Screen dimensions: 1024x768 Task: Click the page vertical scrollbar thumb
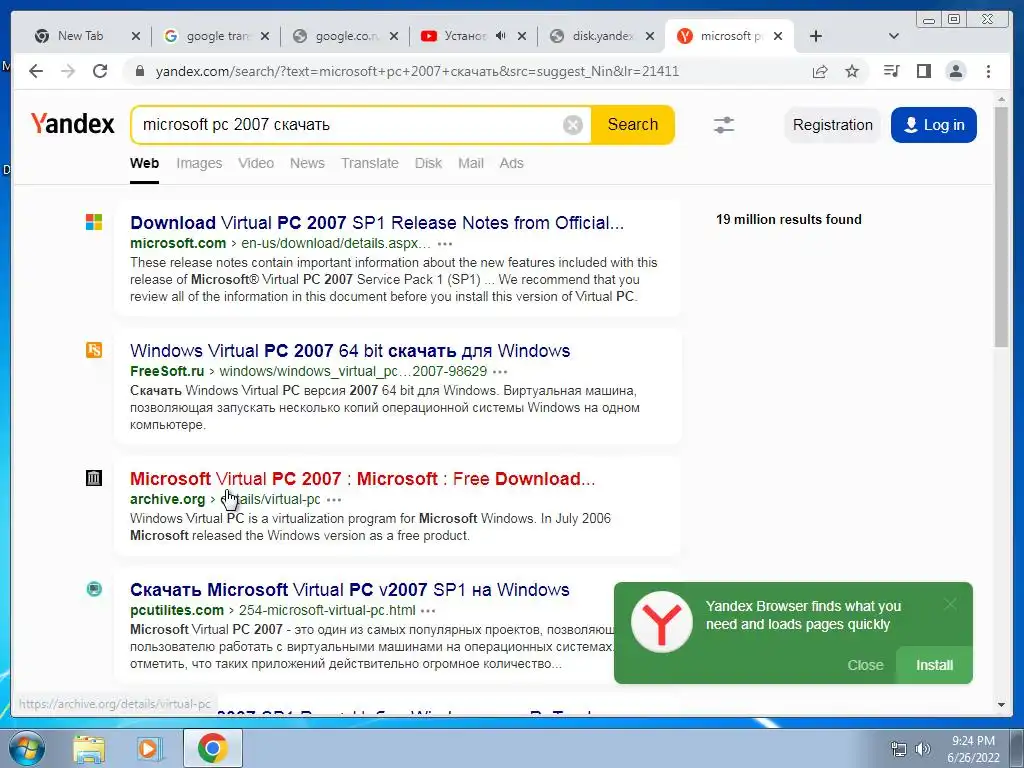1001,227
